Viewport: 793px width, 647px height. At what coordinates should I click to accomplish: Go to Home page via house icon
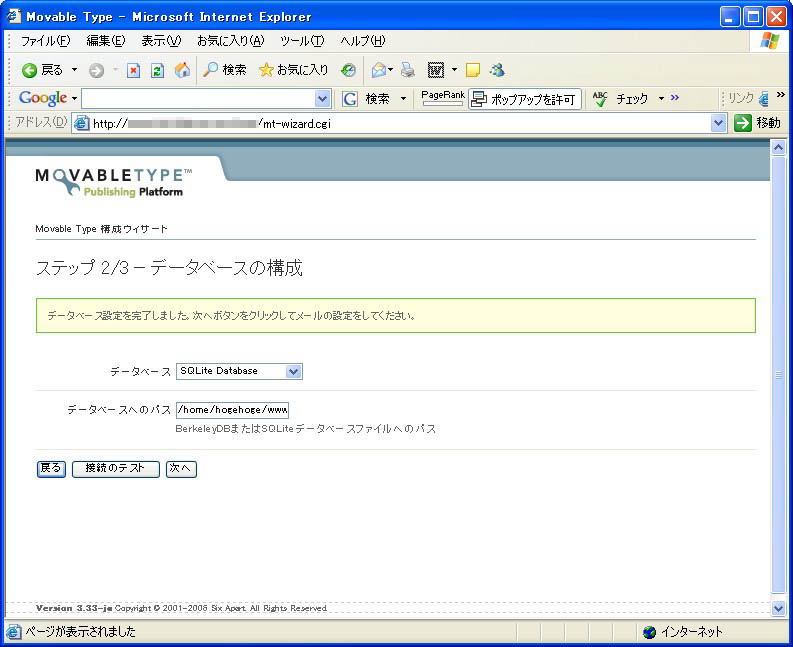coord(182,70)
